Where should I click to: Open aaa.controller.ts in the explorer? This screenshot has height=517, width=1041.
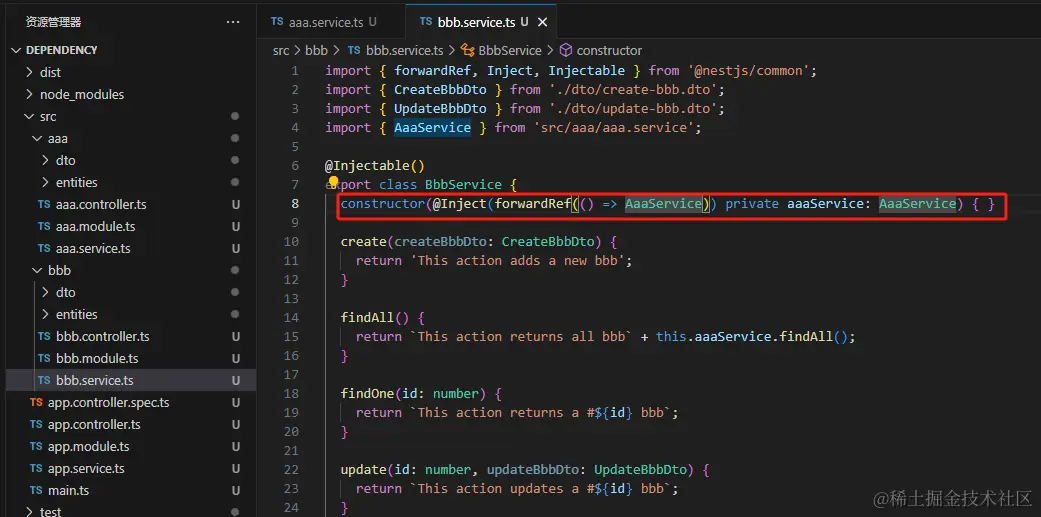pyautogui.click(x=101, y=204)
